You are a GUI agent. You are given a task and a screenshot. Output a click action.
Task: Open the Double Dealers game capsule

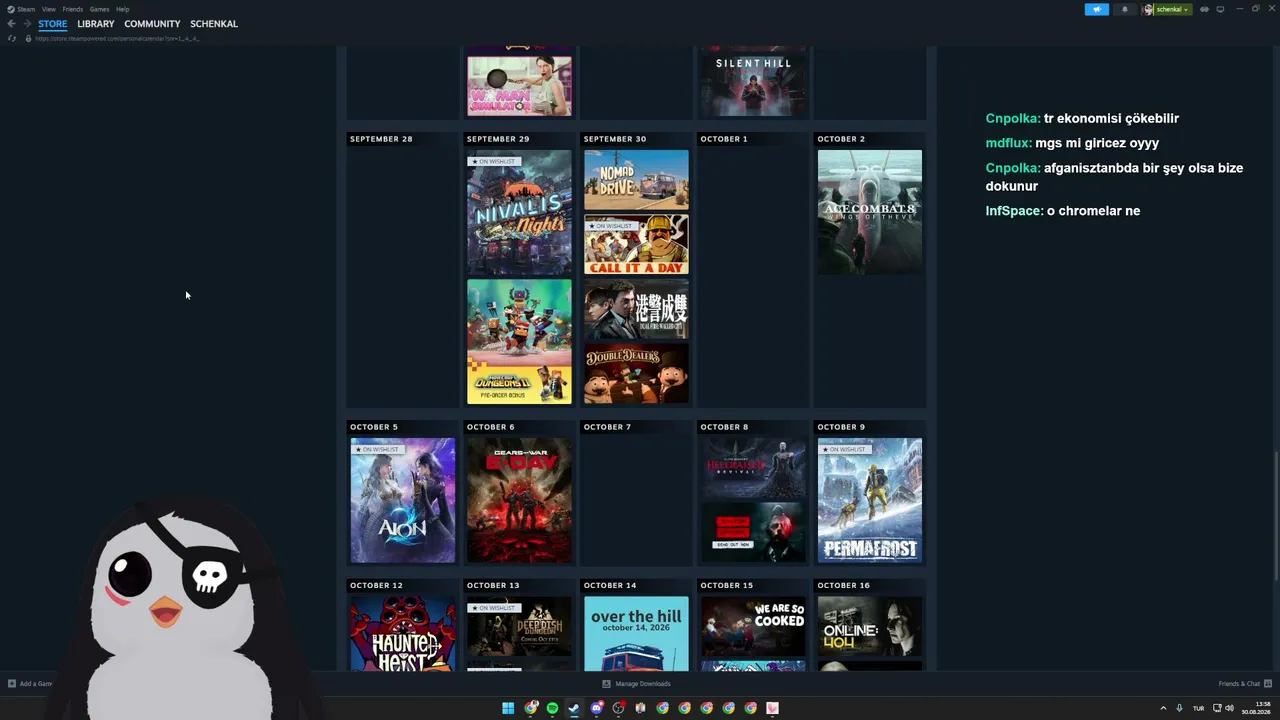[x=636, y=373]
